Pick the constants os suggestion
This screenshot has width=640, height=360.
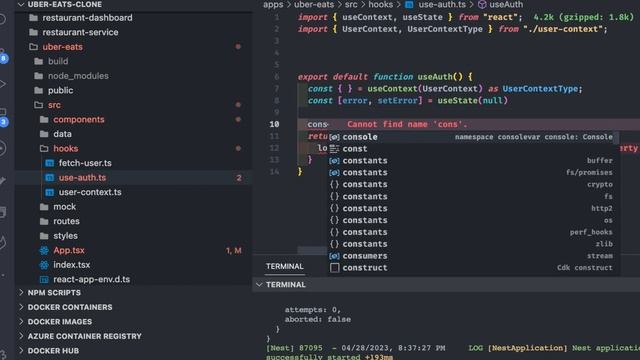coord(473,220)
